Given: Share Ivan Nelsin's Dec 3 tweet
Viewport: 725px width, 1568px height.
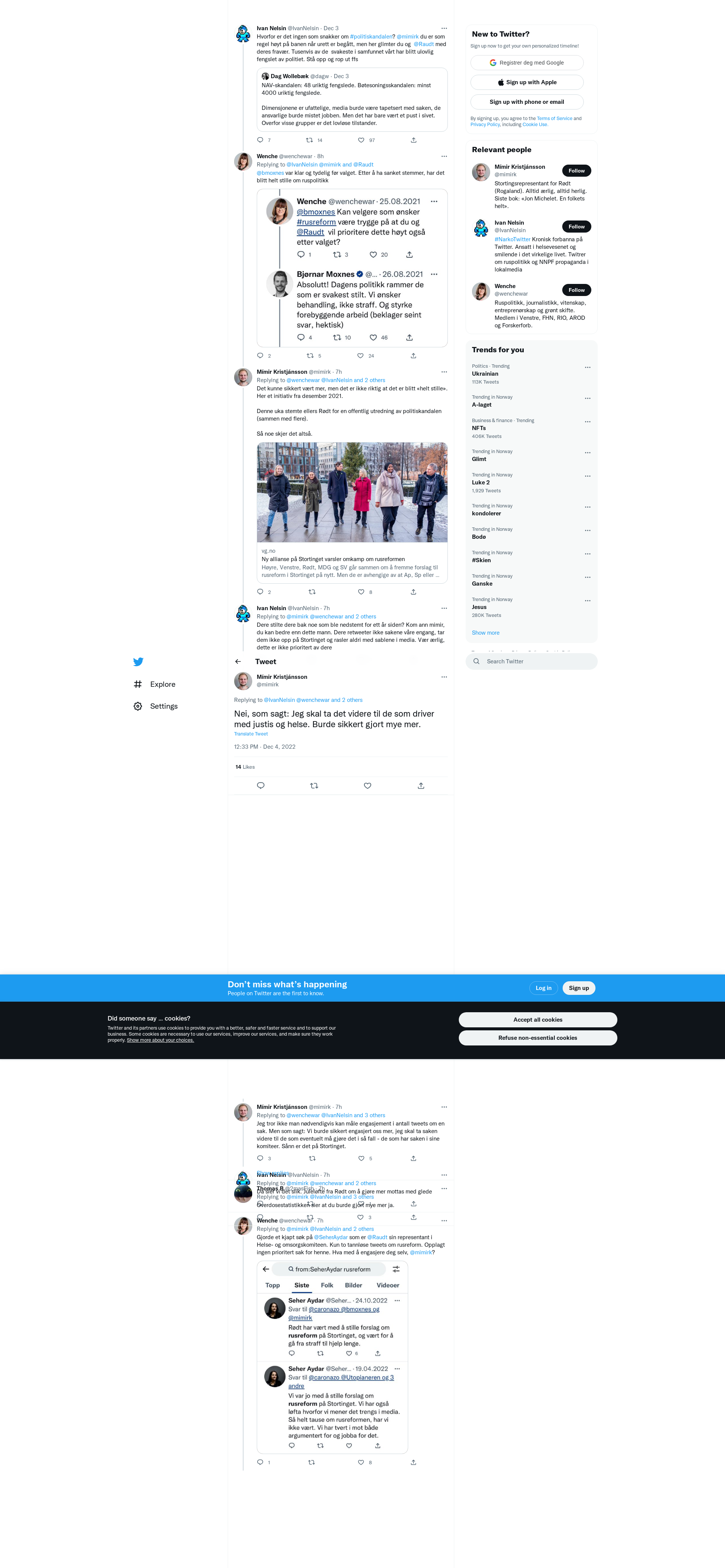Looking at the screenshot, I should point(413,140).
